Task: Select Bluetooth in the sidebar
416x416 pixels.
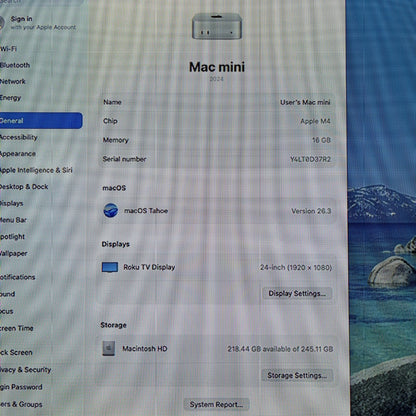Action: [x=15, y=65]
